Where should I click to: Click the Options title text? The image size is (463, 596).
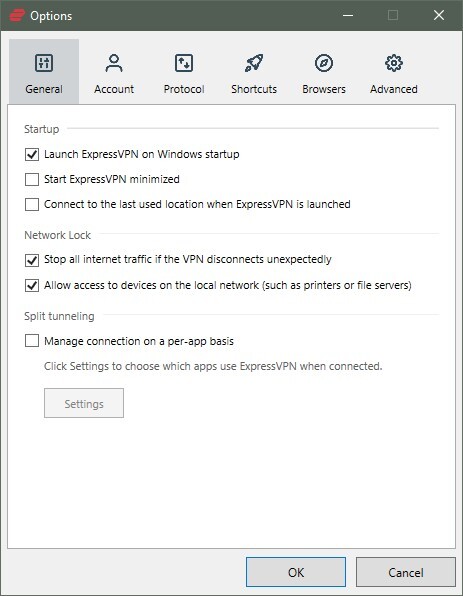click(x=51, y=16)
